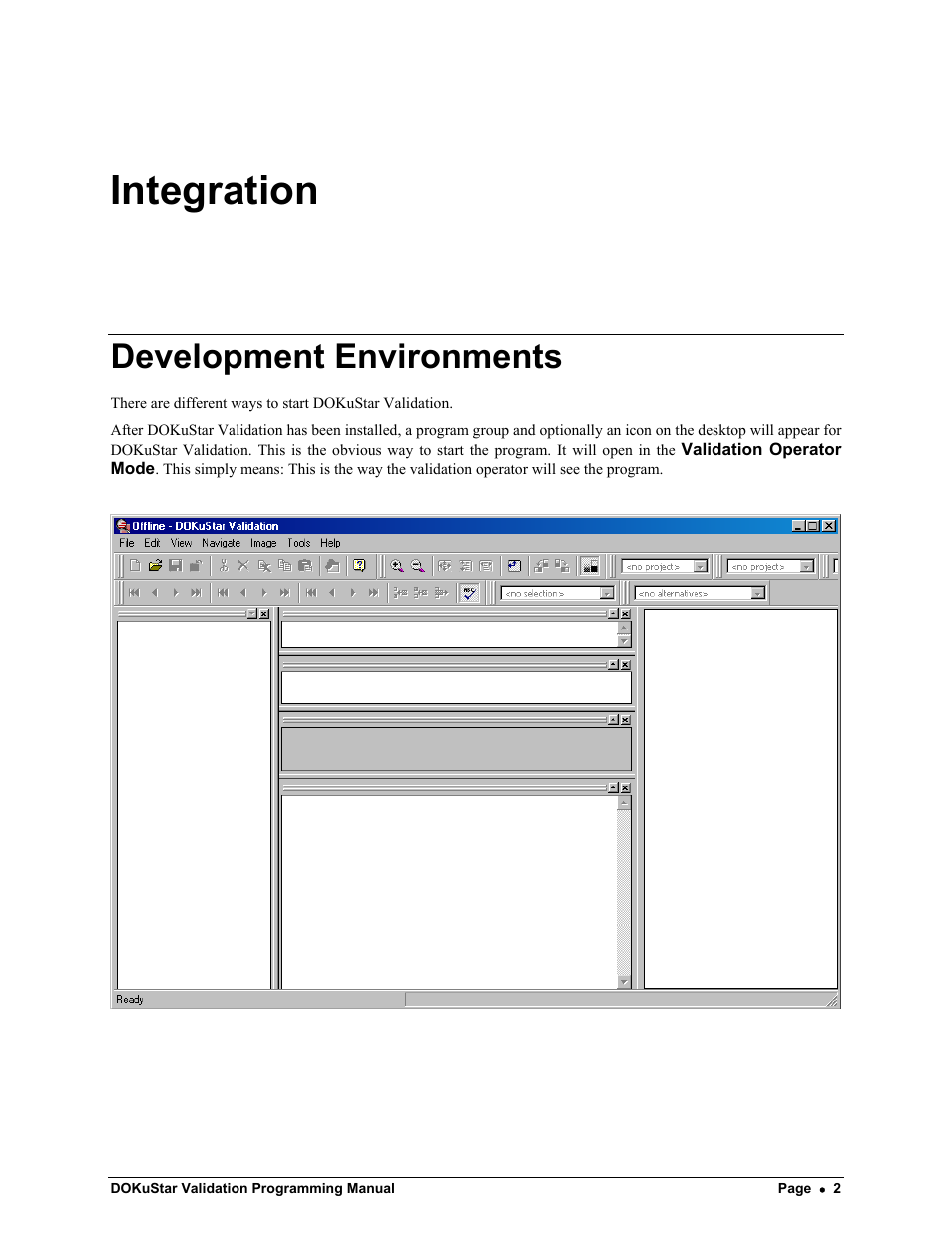Screen dimensions: 952x1233
Task: Click the folder icon left of Help icon
Action: coord(332,566)
